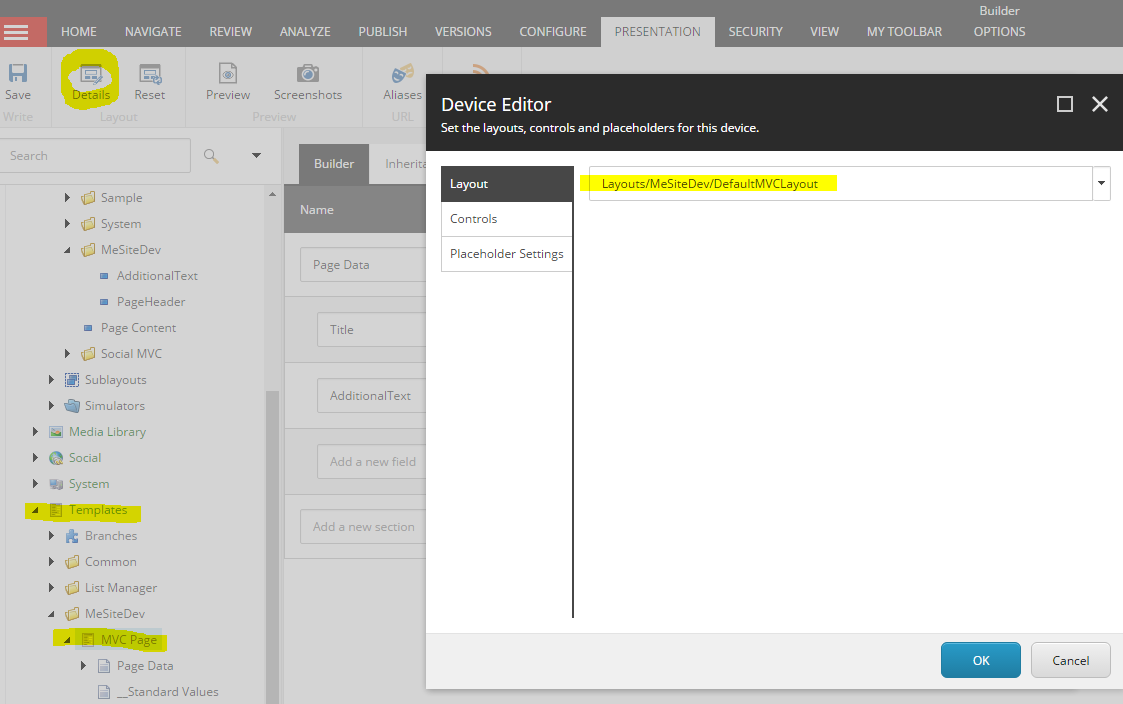The image size is (1123, 704).
Task: Select the Branches puzzle icon
Action: [72, 536]
